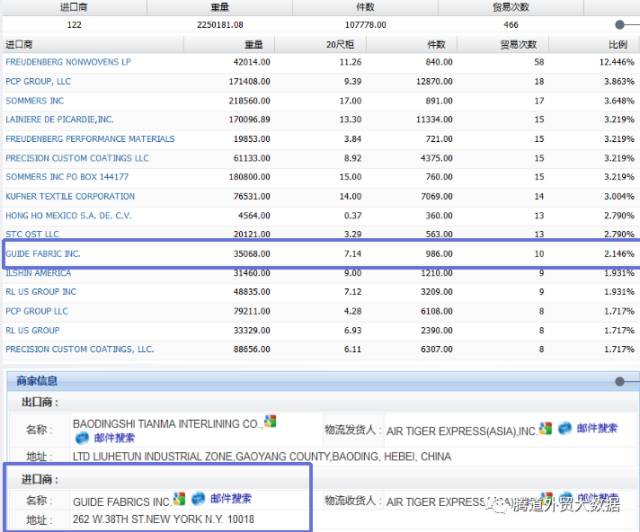The height and width of the screenshot is (532, 640).
Task: Click the blue mail icon in the 物流发货人 row
Action: (x=565, y=428)
